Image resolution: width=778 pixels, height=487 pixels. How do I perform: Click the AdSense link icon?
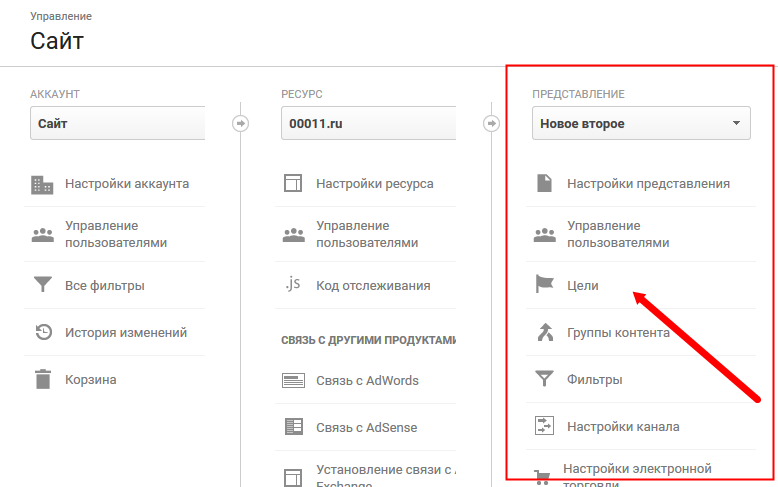(294, 426)
